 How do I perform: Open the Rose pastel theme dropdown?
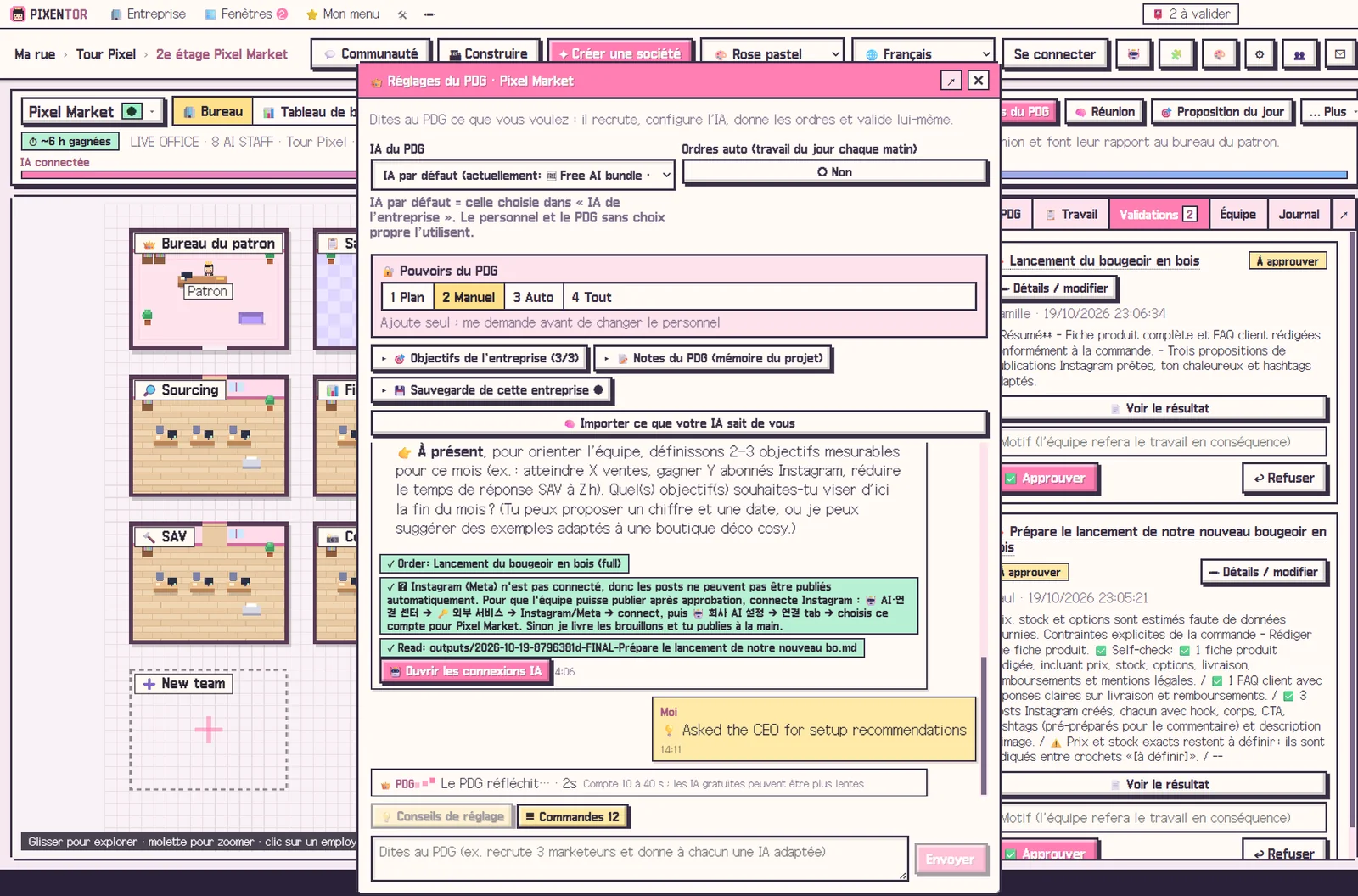click(x=772, y=54)
